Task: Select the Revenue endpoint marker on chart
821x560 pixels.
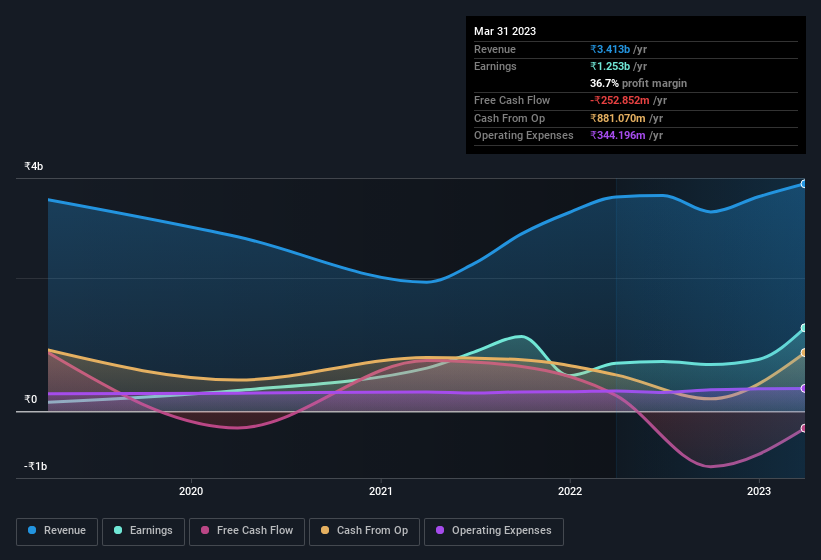Action: click(x=803, y=184)
